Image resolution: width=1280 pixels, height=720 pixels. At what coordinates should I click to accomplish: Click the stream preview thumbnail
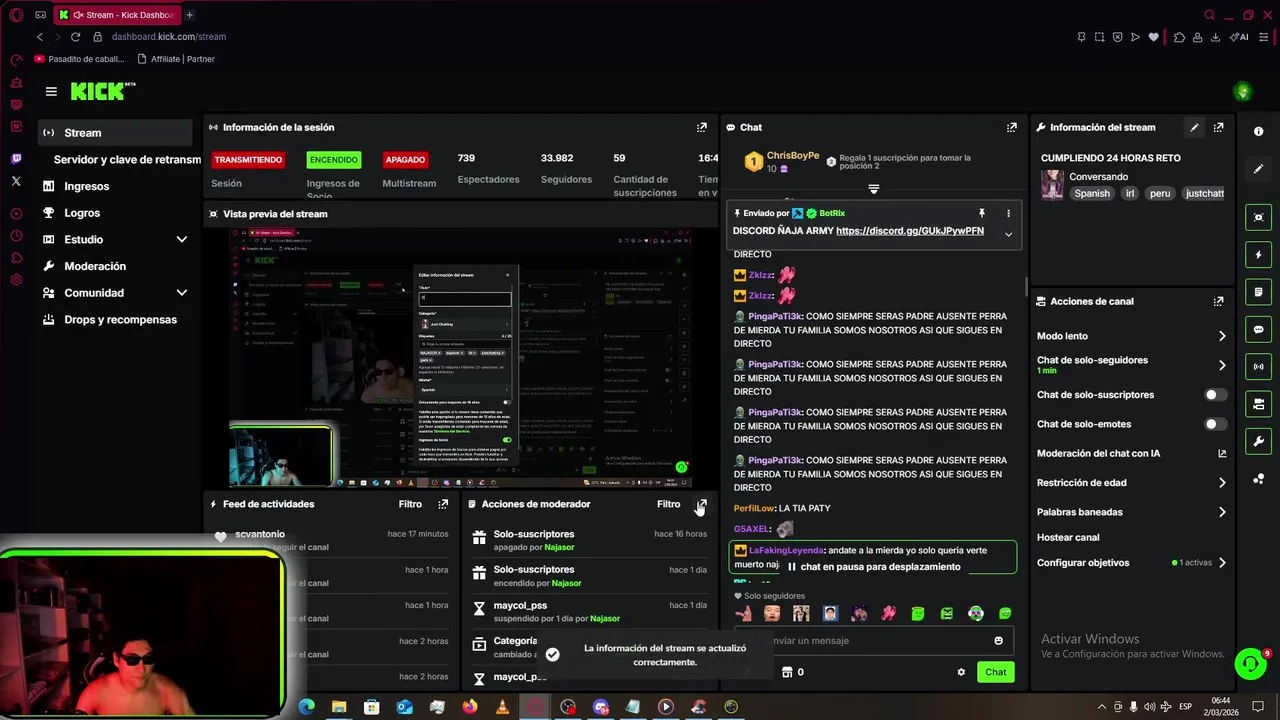tap(461, 357)
